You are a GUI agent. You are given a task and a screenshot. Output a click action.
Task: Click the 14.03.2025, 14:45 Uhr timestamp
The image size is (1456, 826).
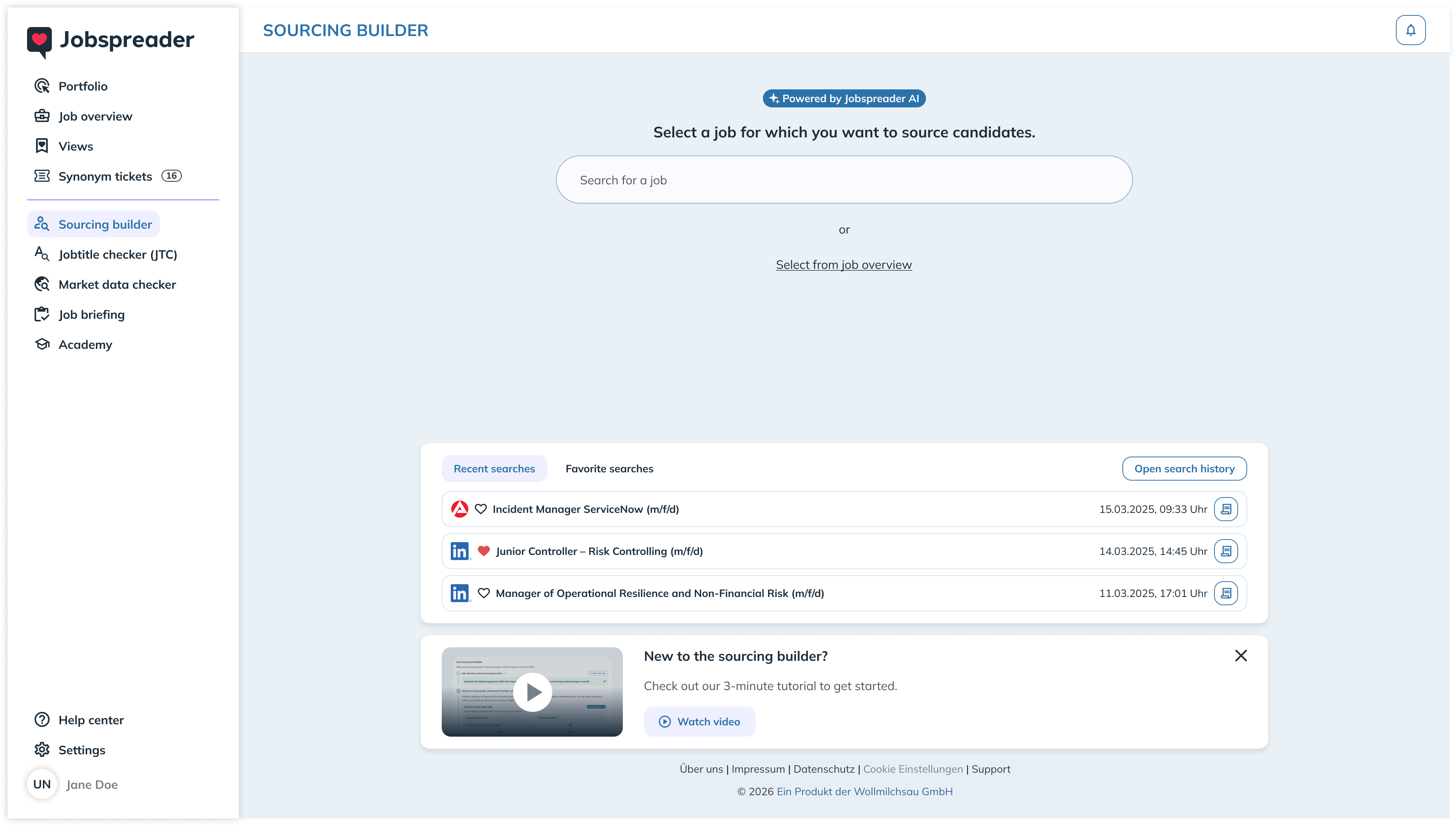[1153, 552]
